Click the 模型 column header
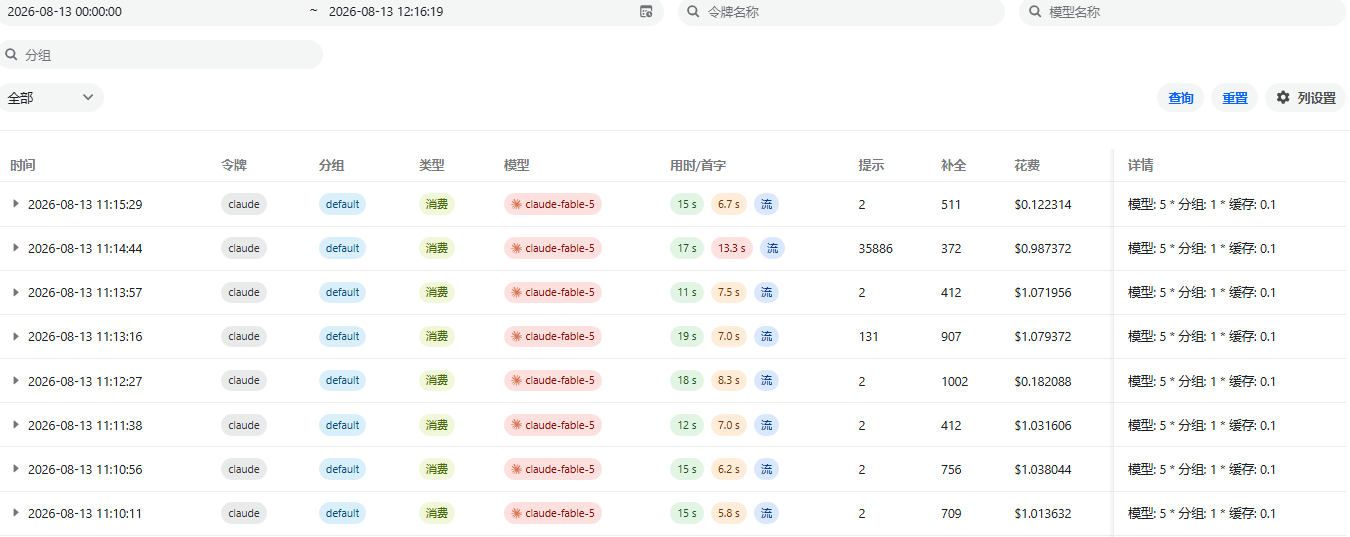1350x537 pixels. [x=517, y=165]
